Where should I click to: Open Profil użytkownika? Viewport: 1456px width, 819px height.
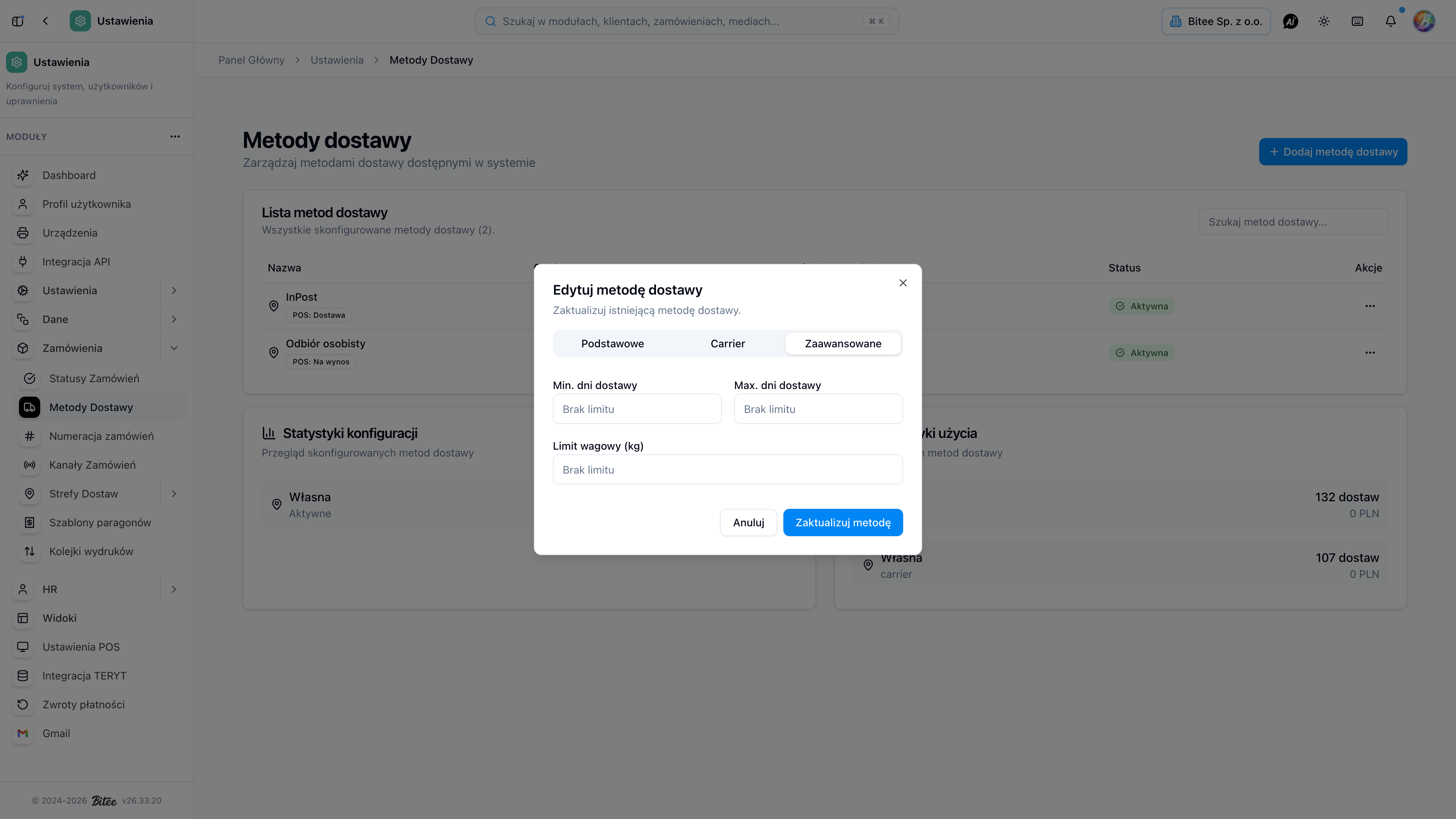[x=86, y=204]
